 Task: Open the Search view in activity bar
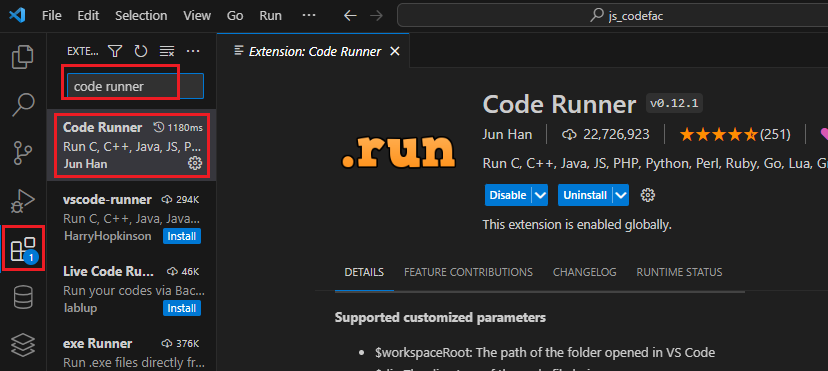click(x=23, y=104)
